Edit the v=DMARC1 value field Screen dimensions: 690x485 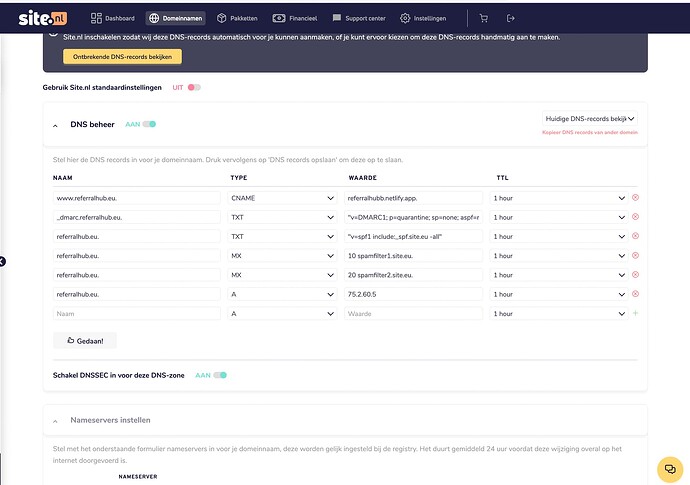(x=413, y=217)
